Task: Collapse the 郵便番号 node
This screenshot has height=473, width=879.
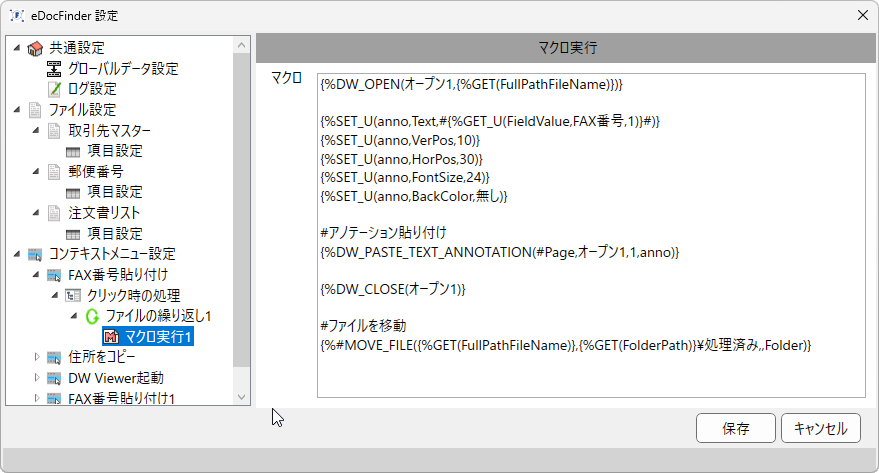Action: [x=36, y=171]
